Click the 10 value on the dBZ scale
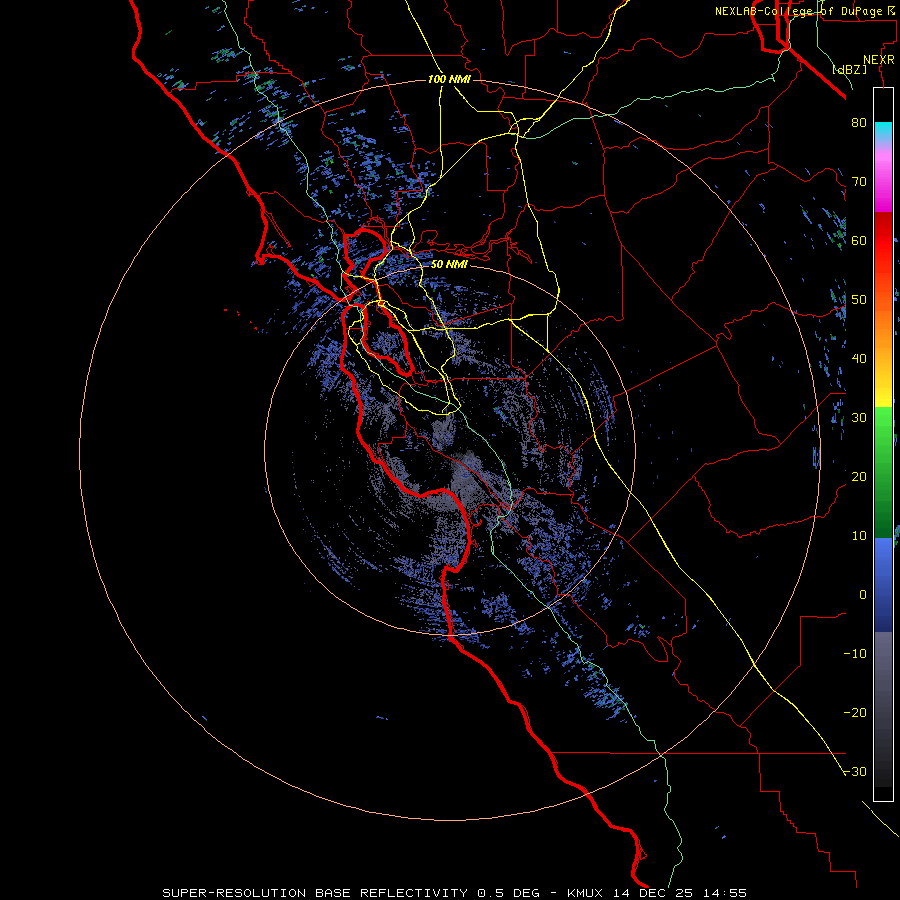 859,536
